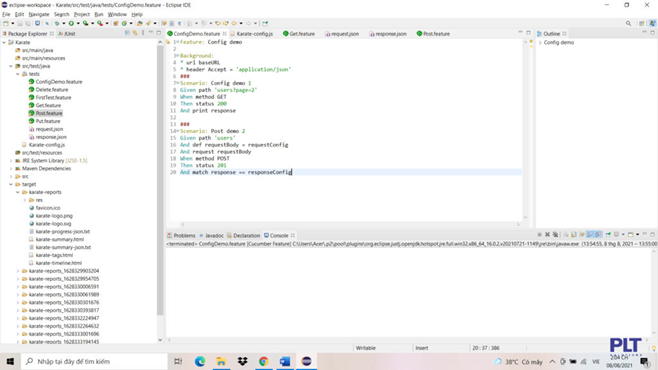658x370 pixels.
Task: Switch to Problems view tab
Action: tap(181, 235)
